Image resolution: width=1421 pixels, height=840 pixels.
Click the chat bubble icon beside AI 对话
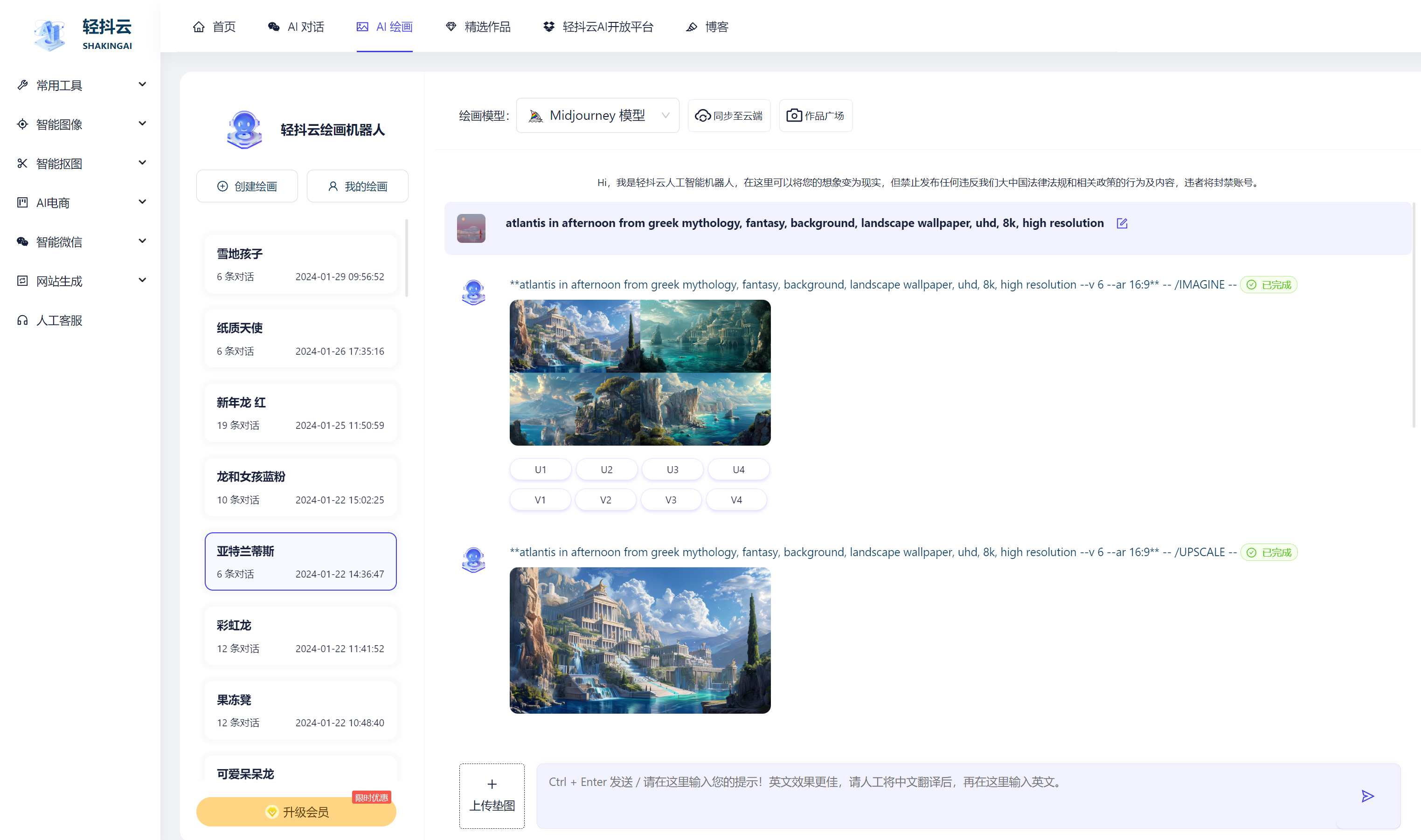pos(274,27)
